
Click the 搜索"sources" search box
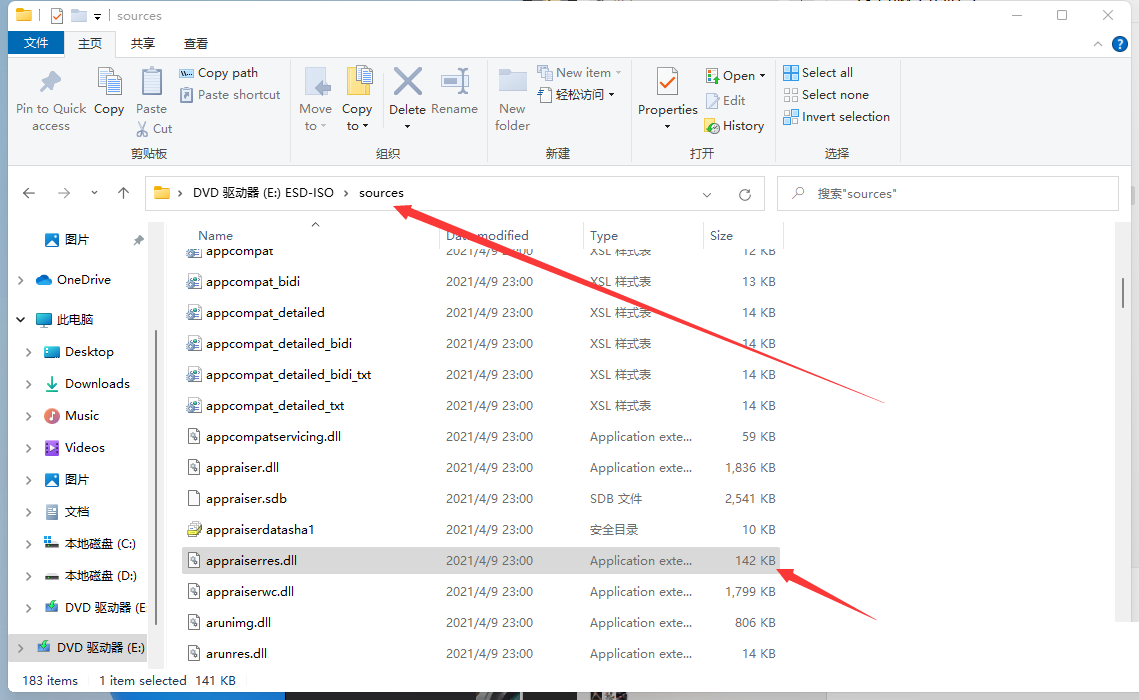coord(947,194)
